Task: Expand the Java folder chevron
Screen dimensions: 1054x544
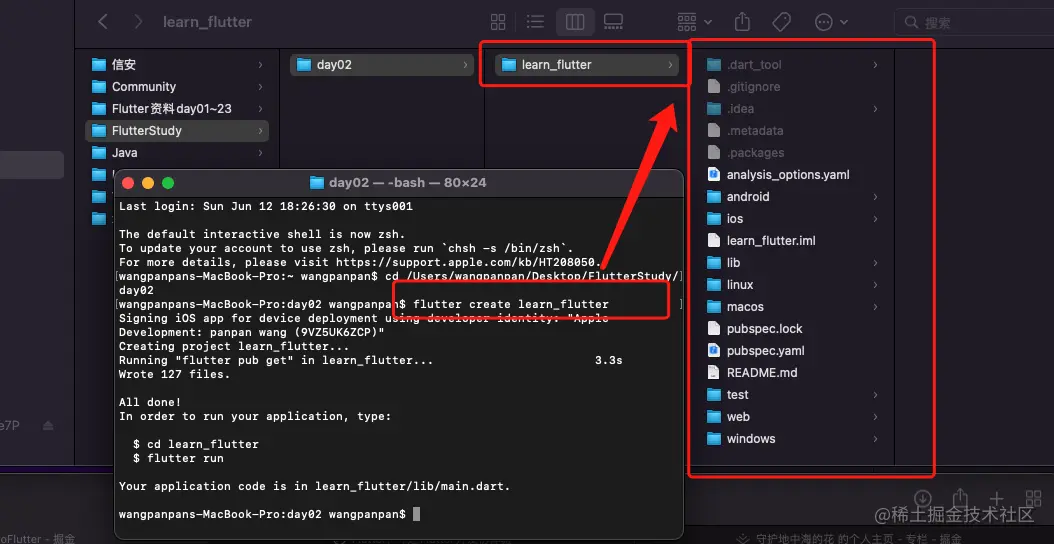Action: click(x=260, y=153)
